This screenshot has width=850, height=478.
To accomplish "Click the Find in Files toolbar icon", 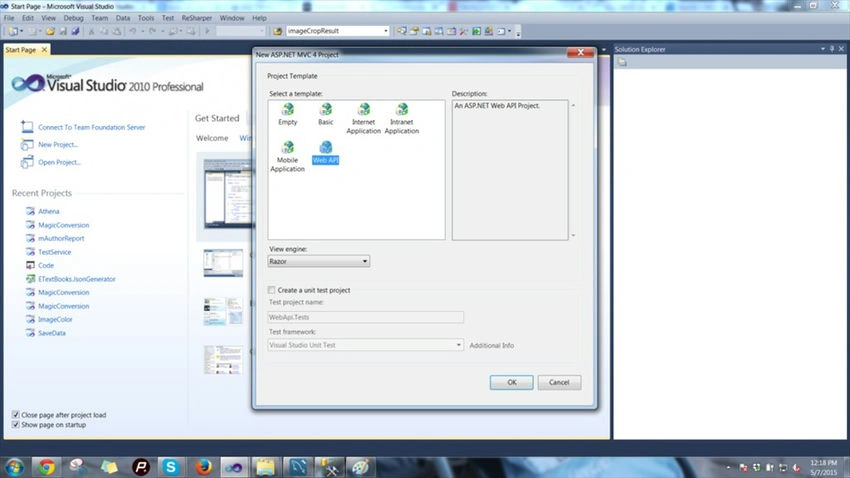I will 278,31.
